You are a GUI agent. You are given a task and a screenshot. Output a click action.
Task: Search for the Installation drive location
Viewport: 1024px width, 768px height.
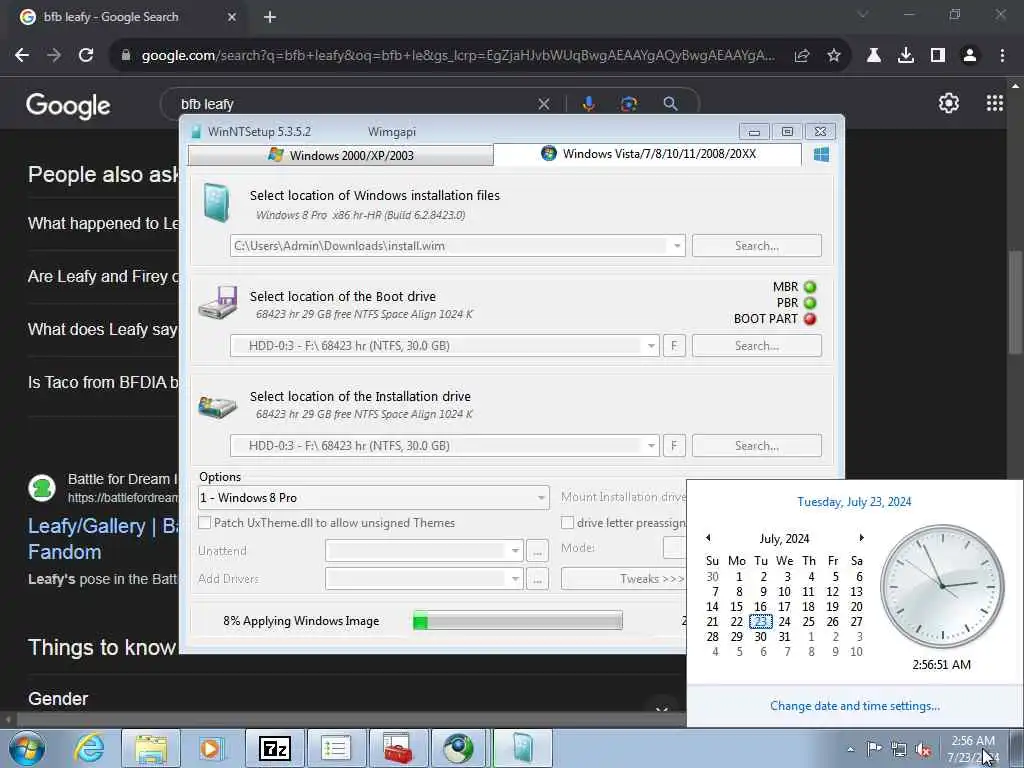(x=756, y=446)
